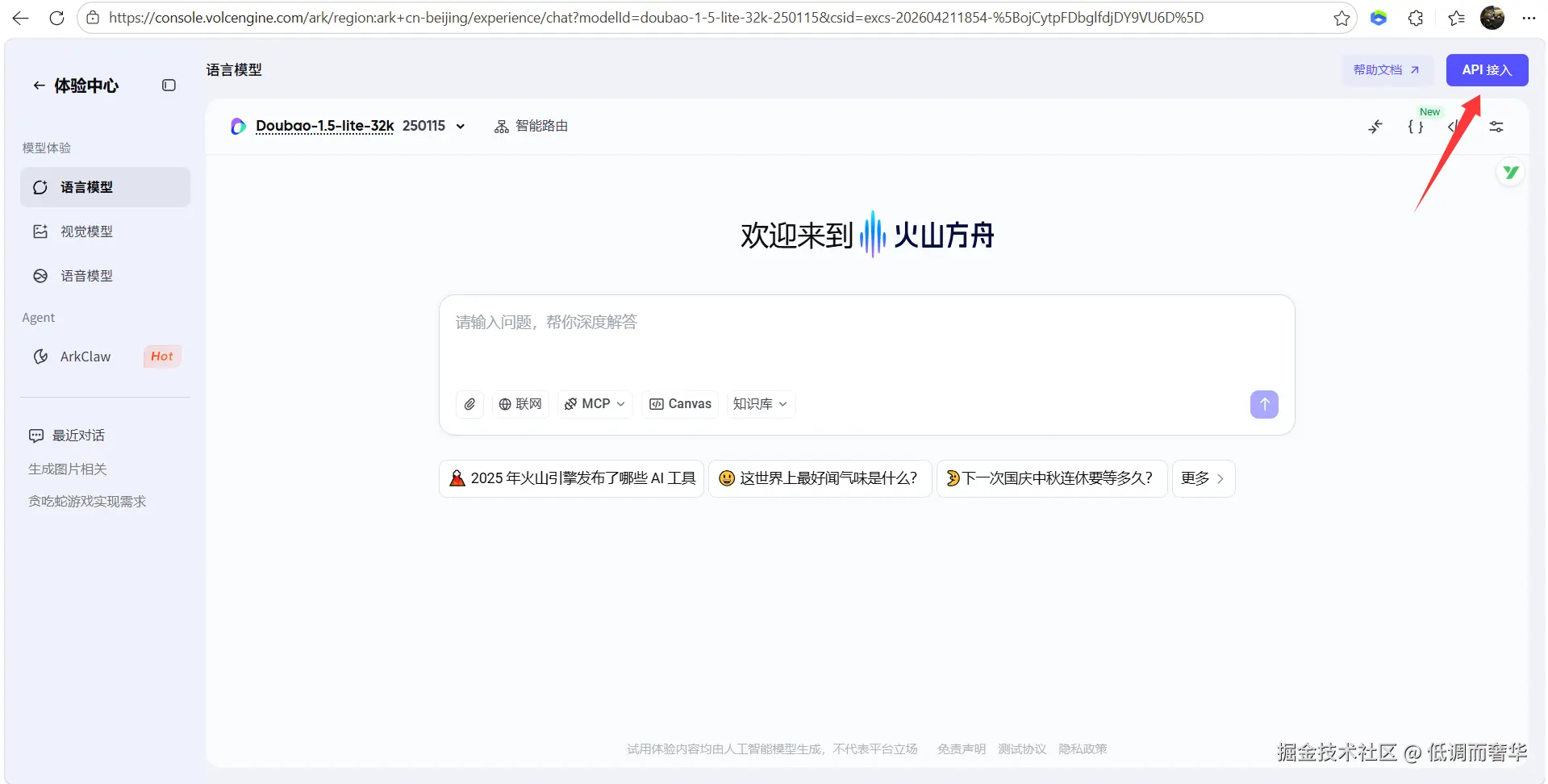Go back using the browser back arrow
The height and width of the screenshot is (784, 1548).
point(21,18)
